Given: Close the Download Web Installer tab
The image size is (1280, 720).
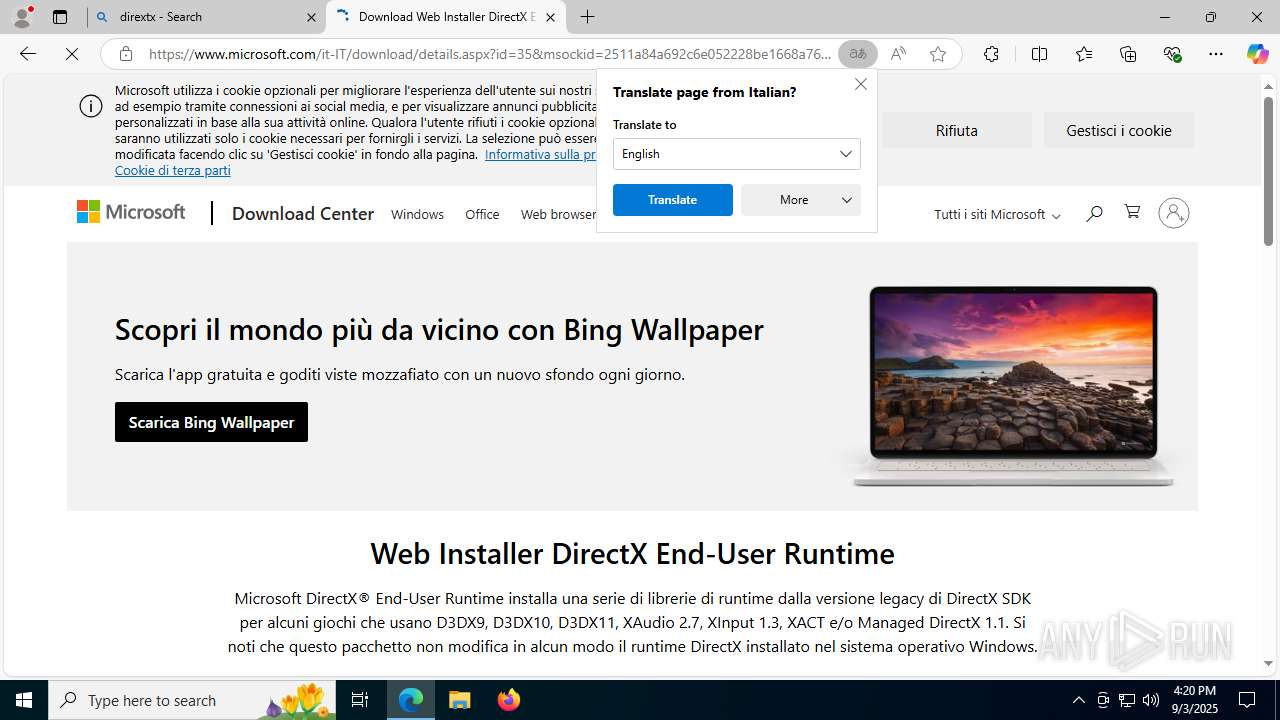Looking at the screenshot, I should [x=550, y=17].
